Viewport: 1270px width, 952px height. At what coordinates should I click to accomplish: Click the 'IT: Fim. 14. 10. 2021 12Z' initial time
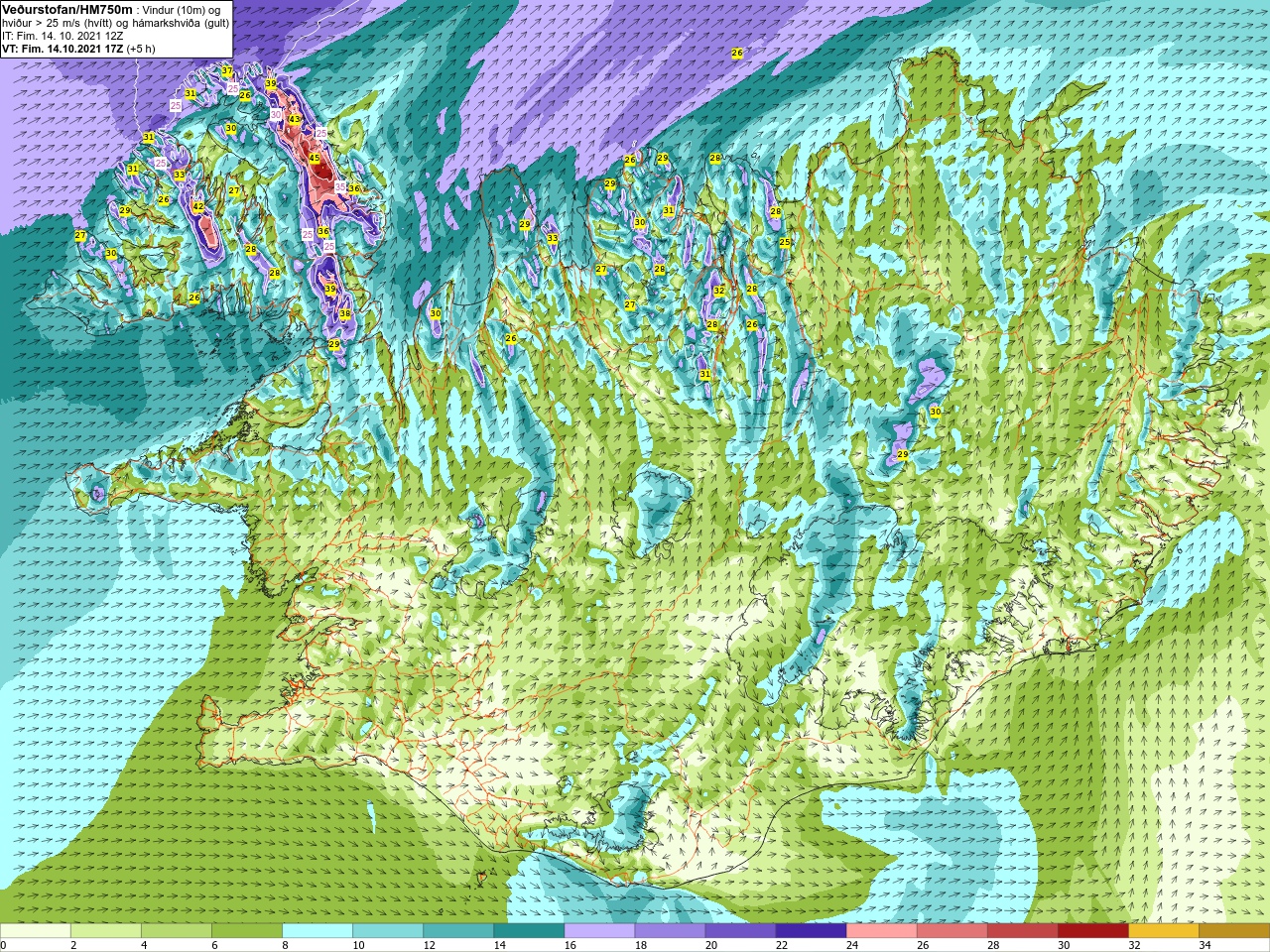(63, 36)
